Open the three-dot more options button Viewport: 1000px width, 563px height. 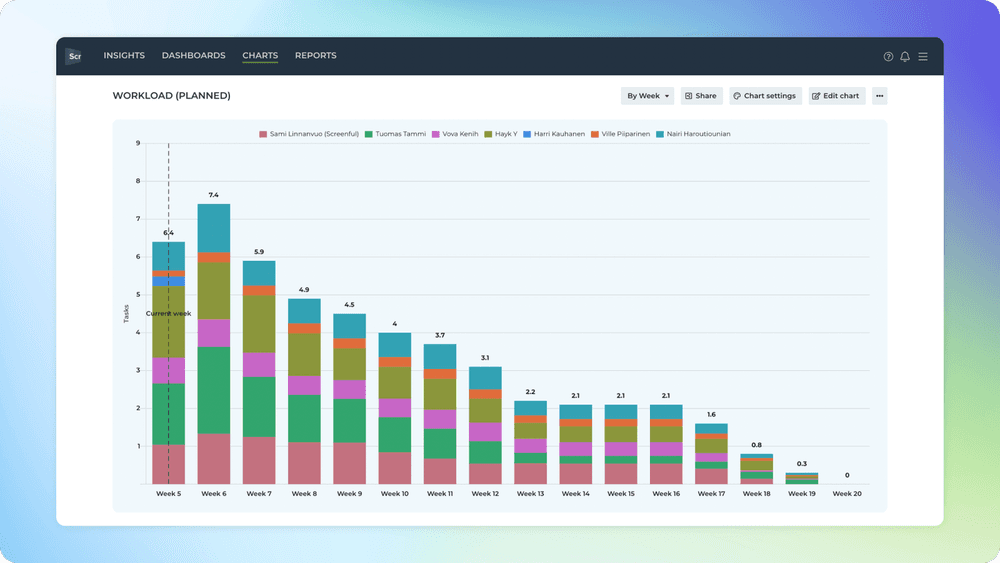[x=879, y=96]
